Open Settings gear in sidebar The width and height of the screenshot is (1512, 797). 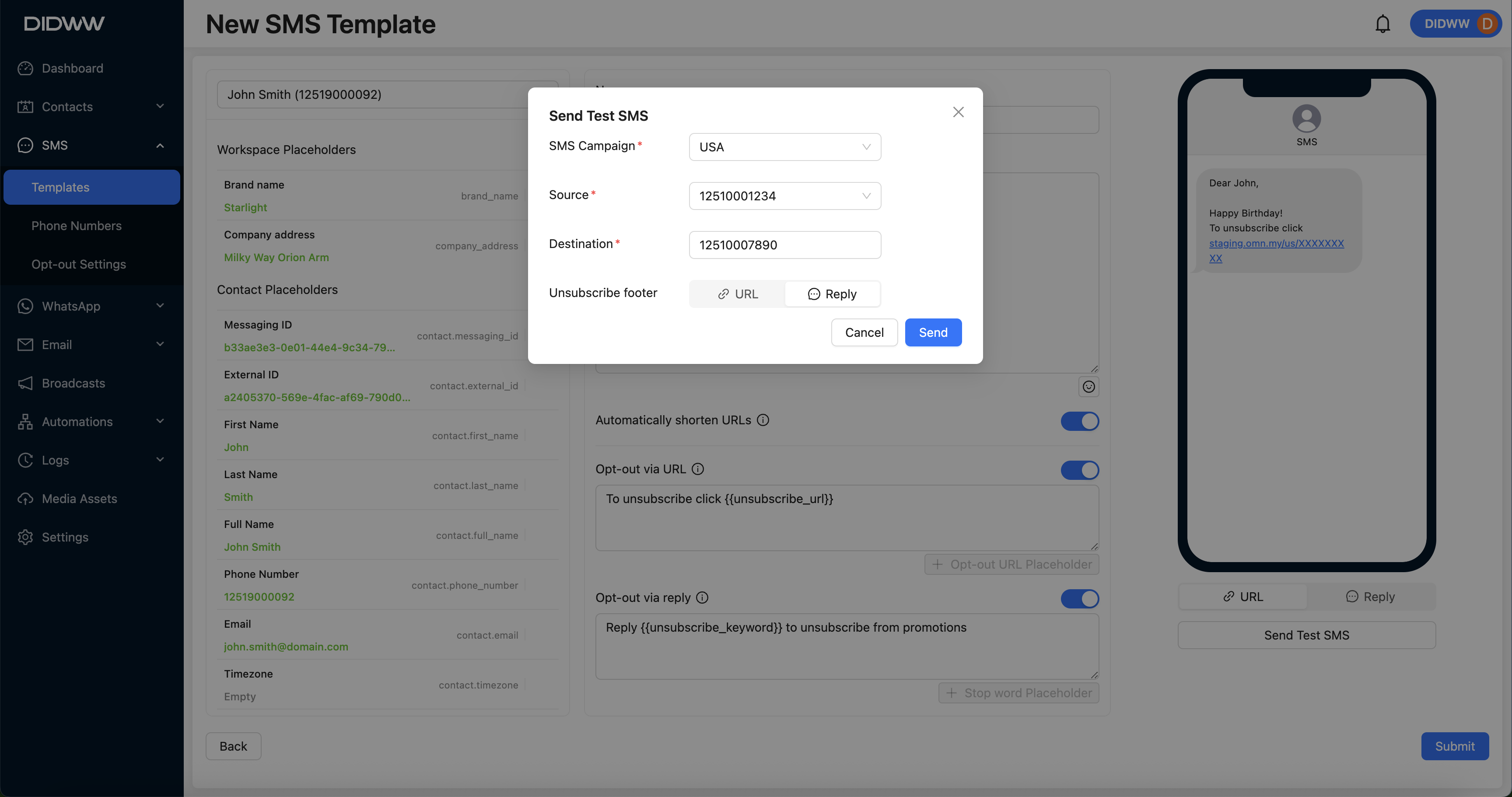click(x=65, y=537)
